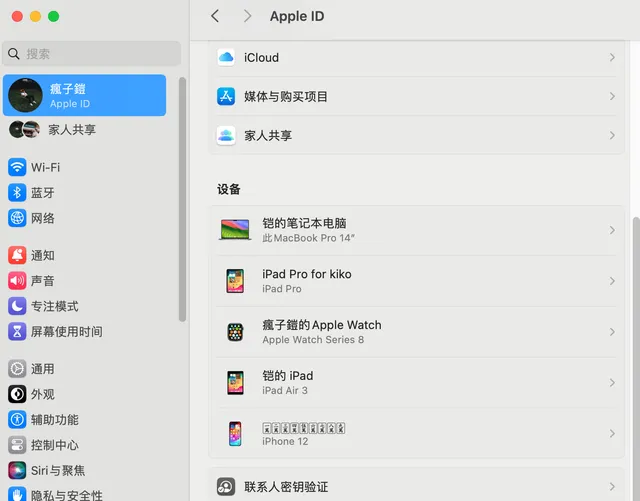Select 外观 label in sidebar
Viewport: 640px width, 501px height.
tap(42, 394)
